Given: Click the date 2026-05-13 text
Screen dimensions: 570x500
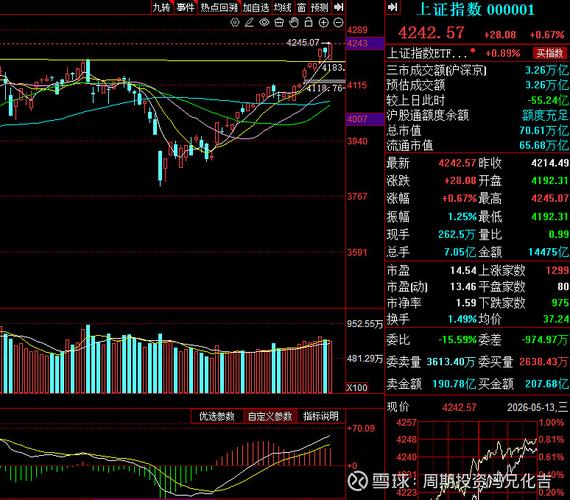Looking at the screenshot, I should pos(531,407).
